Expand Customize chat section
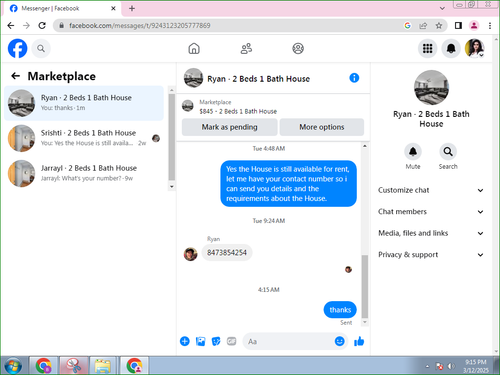Screen dimensions: 500x375 [x=431, y=190]
